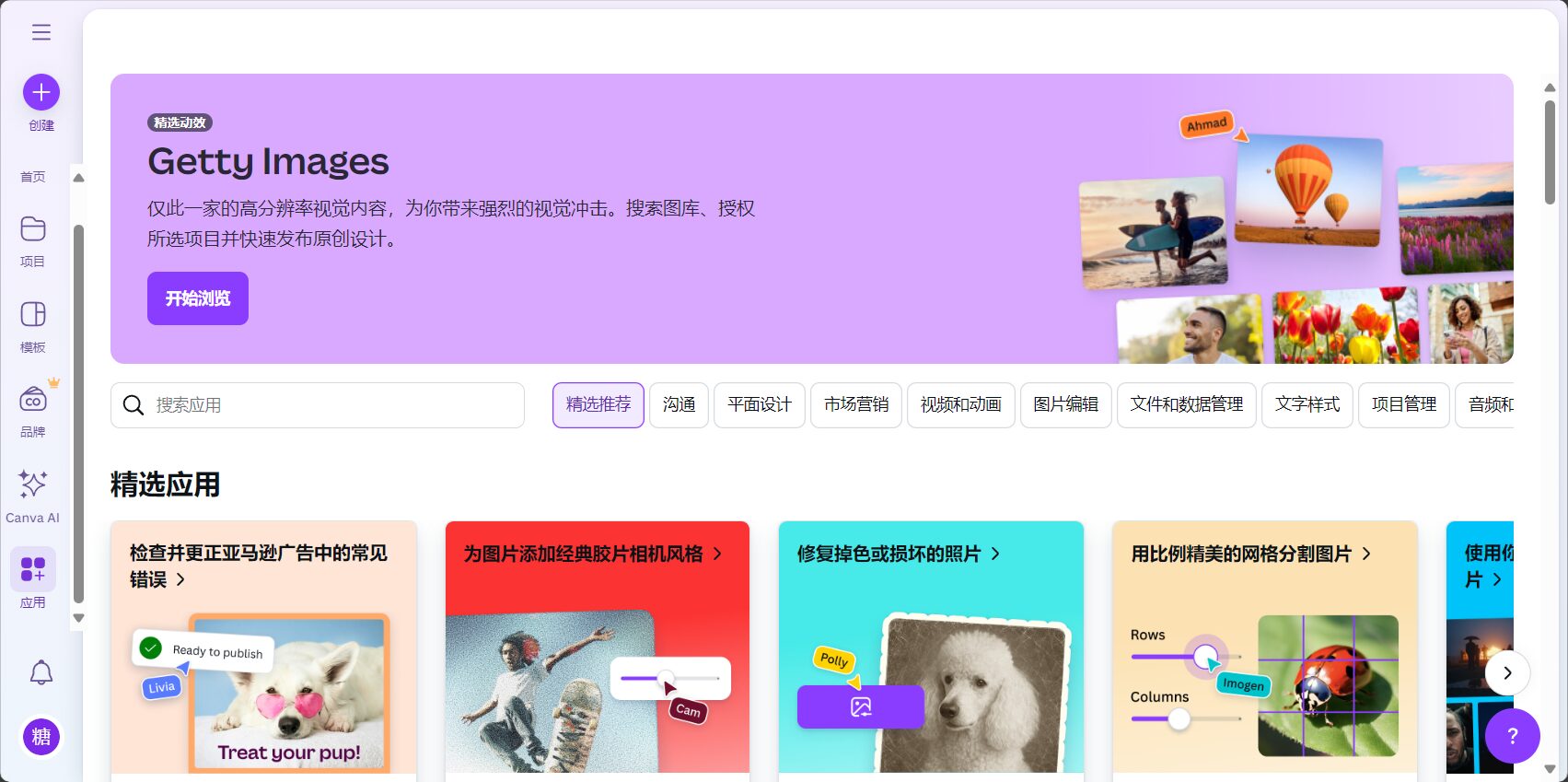The width and height of the screenshot is (1568, 782).
Task: Click the carousel next arrow button
Action: point(1507,673)
